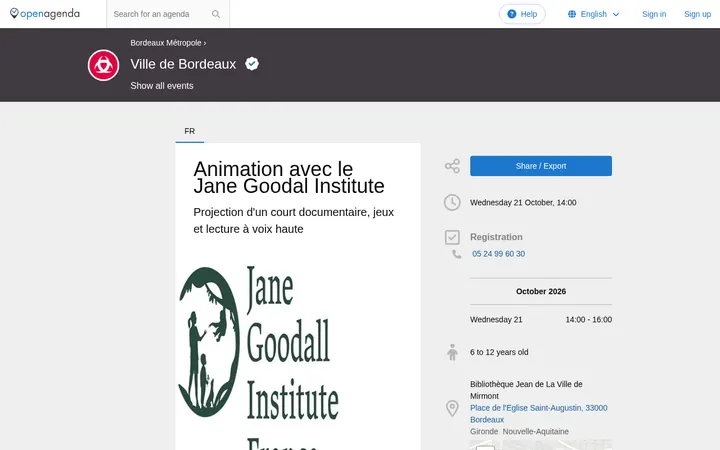
Task: Click the search magnifier icon
Action: point(216,14)
